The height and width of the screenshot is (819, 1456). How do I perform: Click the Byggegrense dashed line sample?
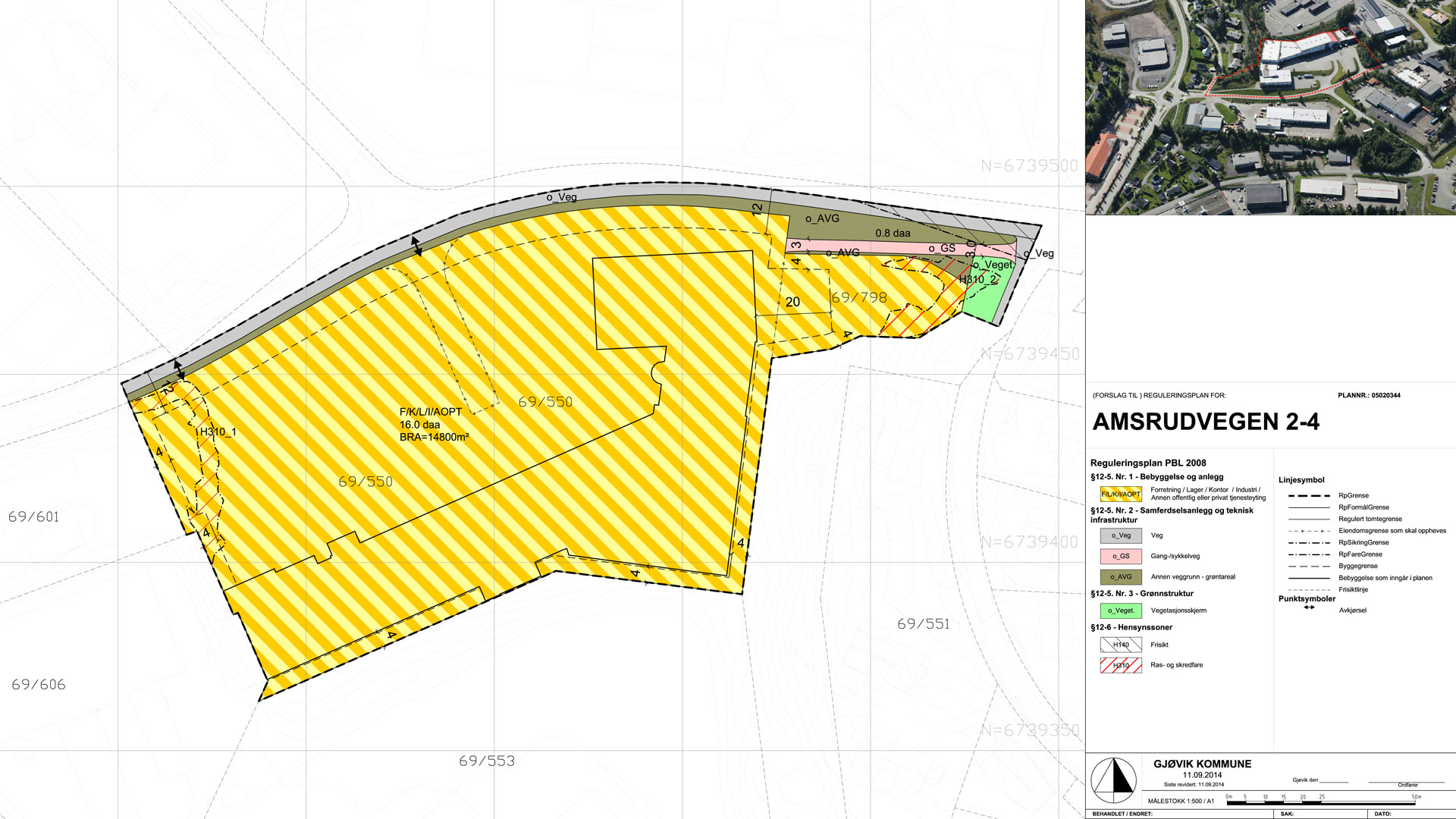1309,566
